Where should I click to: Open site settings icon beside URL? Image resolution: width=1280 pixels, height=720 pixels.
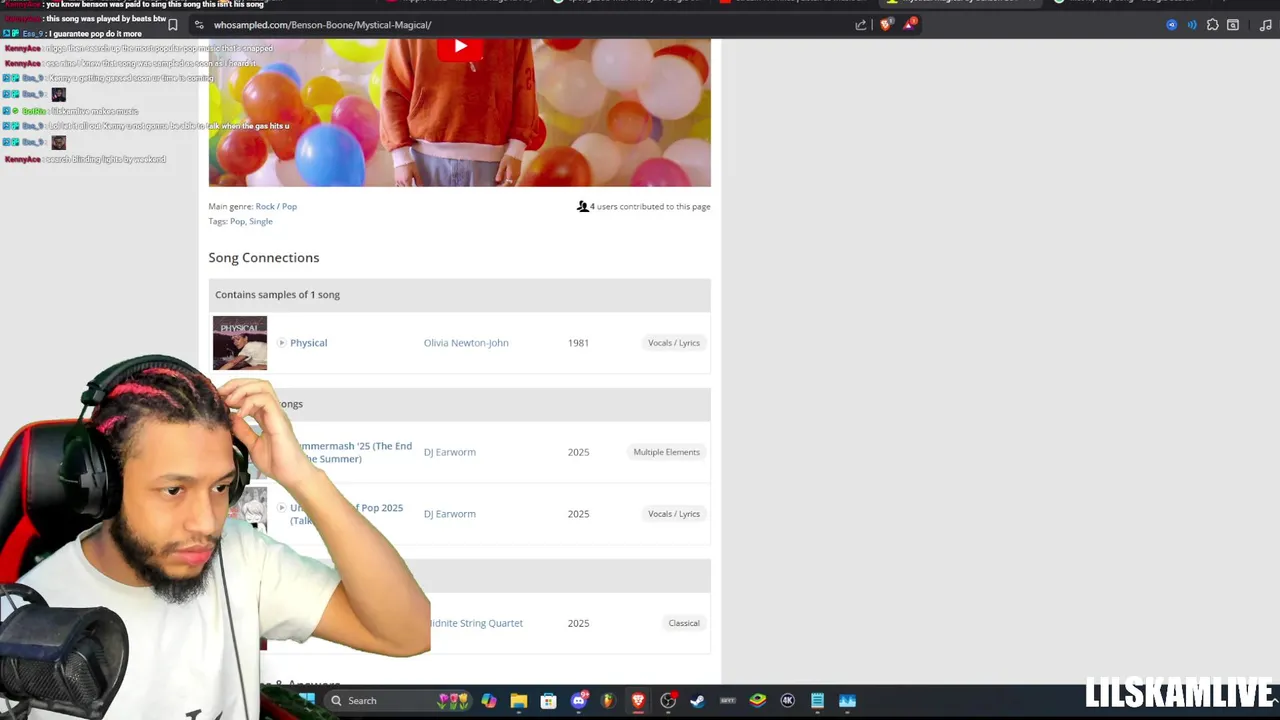[198, 25]
